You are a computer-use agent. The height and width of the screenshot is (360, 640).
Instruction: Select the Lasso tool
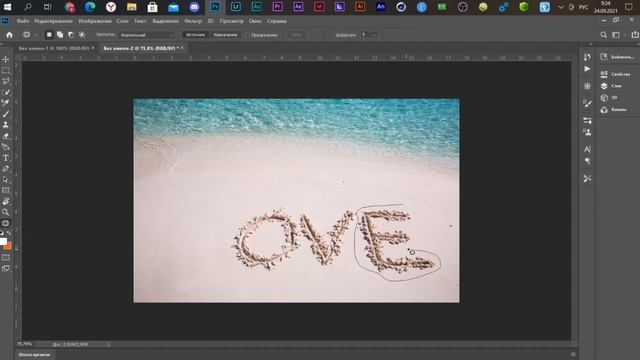coord(6,81)
